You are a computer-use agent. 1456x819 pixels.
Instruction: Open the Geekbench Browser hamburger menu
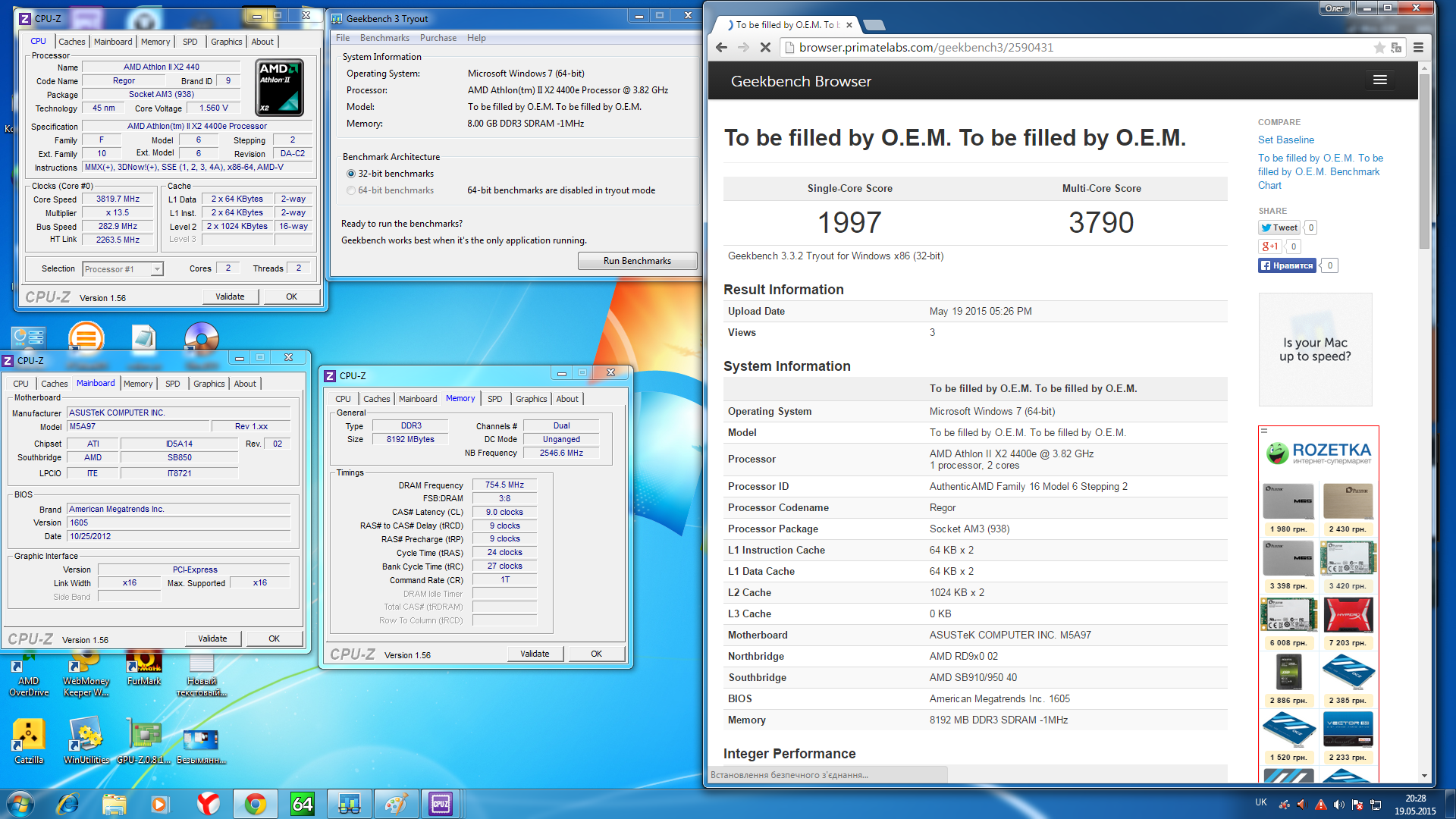[1380, 80]
